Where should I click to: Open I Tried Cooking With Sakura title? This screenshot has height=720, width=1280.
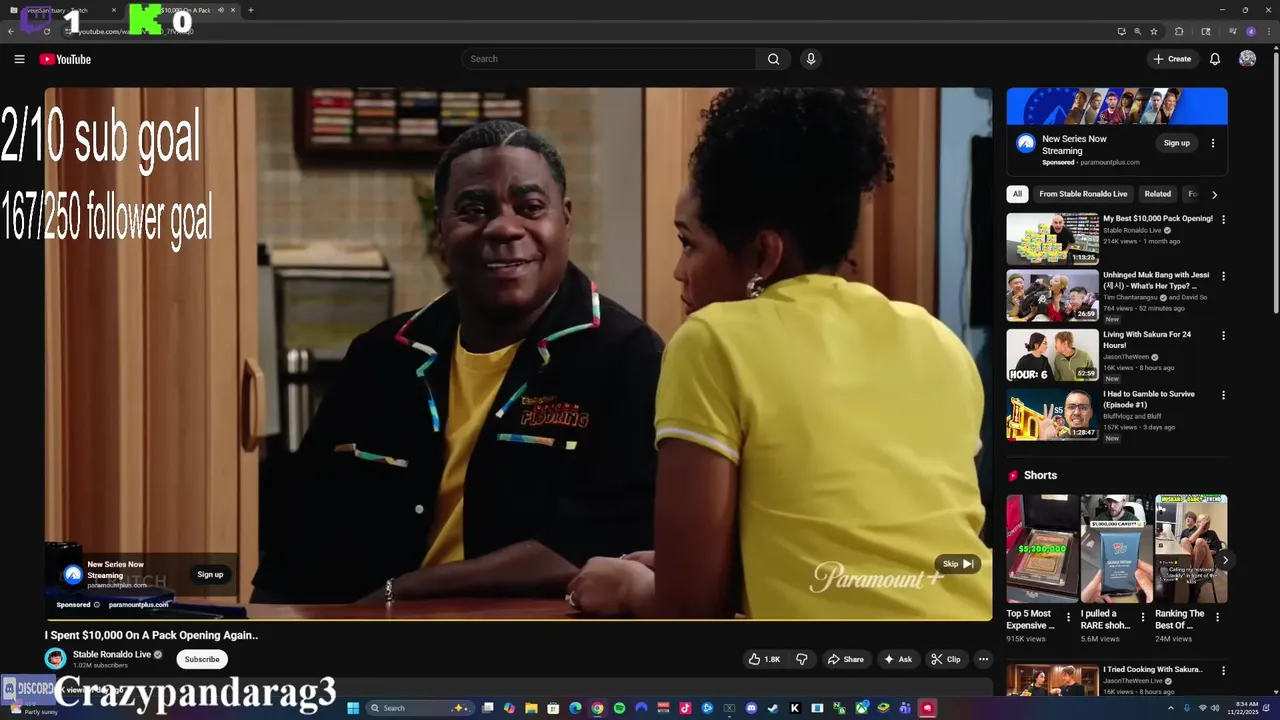[1152, 669]
